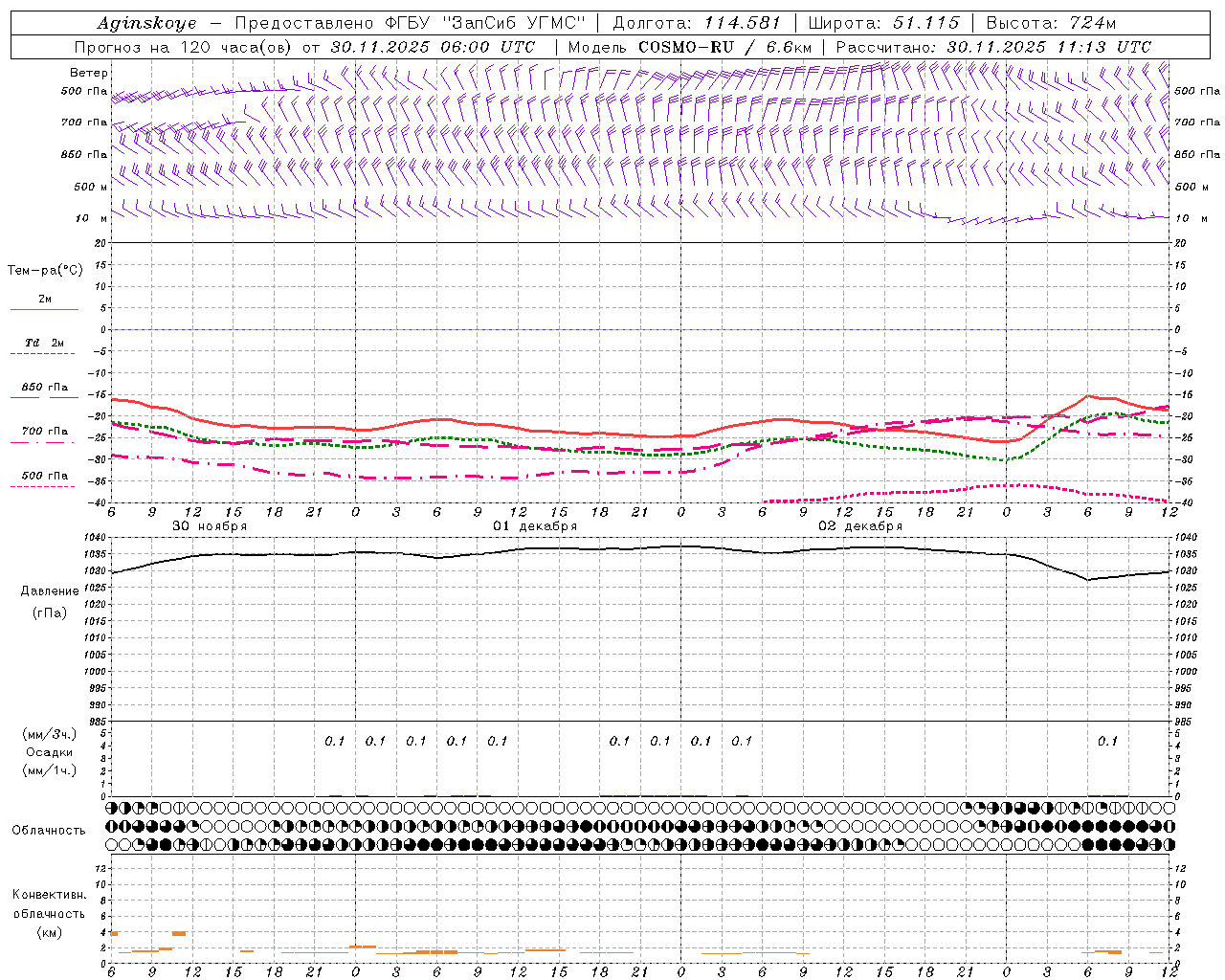This screenshot has width=1225, height=980.
Task: Click the date label "01 декабря"
Action: (x=535, y=526)
